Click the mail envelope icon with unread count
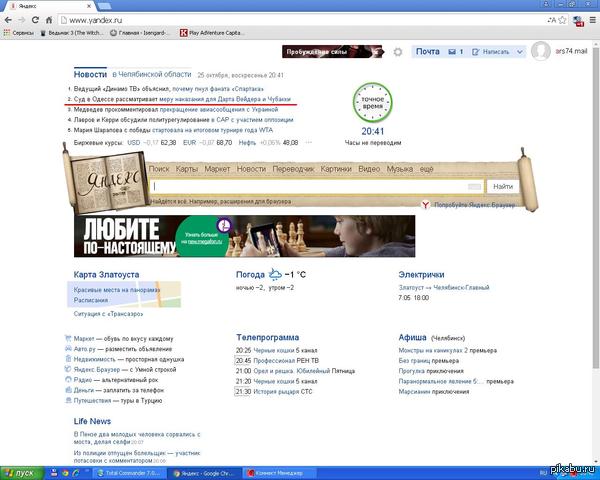Viewport: 600px width, 480px height. coord(449,52)
